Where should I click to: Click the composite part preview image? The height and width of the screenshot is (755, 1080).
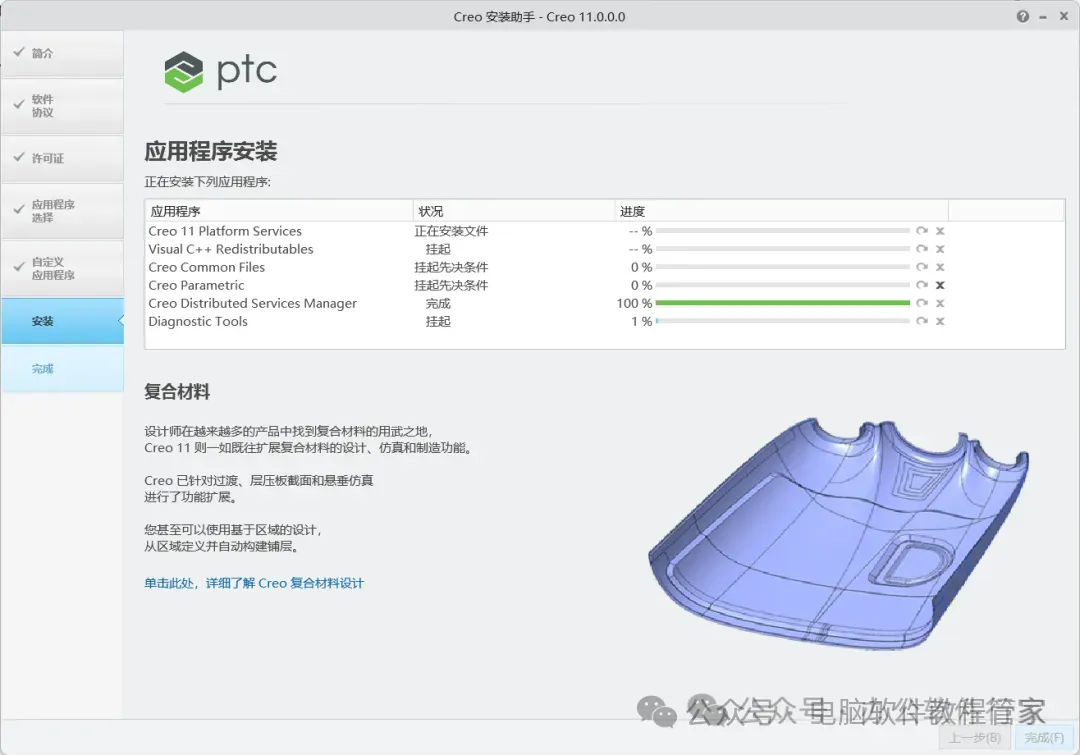(838, 534)
